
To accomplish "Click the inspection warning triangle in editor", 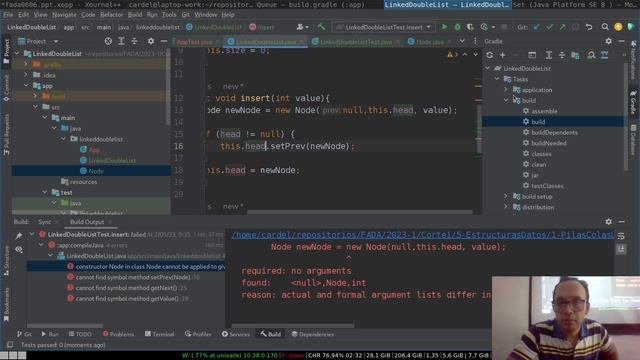I will (450, 55).
